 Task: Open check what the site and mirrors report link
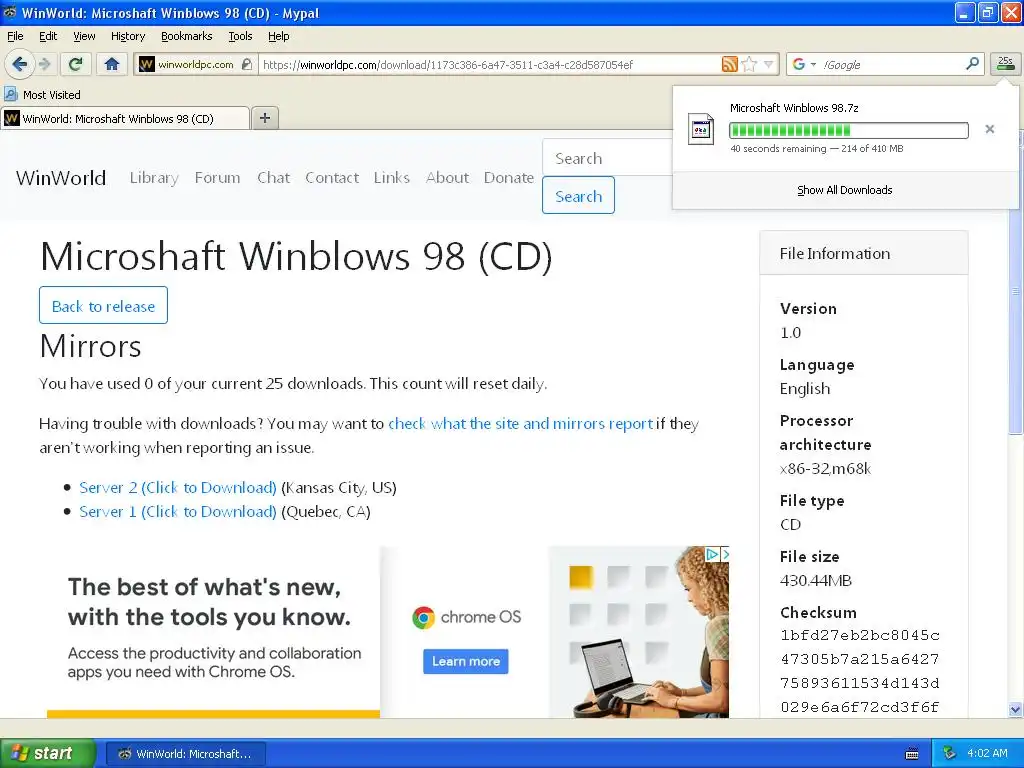pyautogui.click(x=520, y=423)
